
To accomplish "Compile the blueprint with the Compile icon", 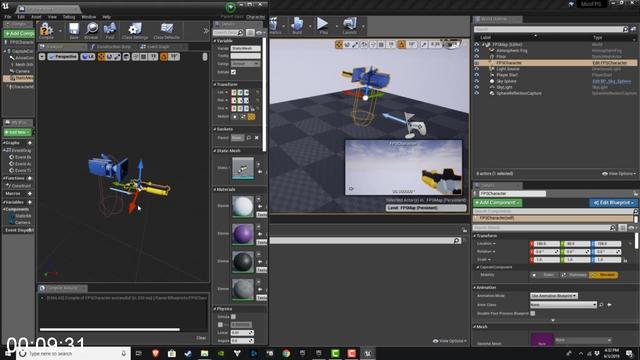I will click(x=46, y=31).
